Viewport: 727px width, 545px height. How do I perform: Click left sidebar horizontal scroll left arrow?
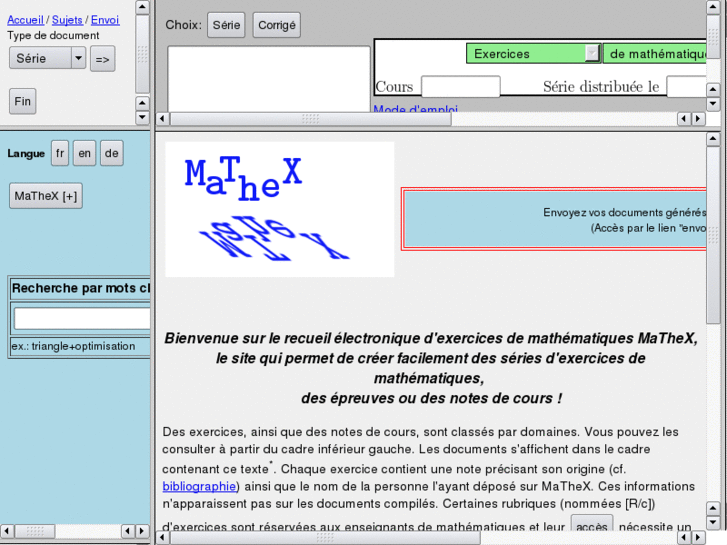pyautogui.click(x=6, y=531)
